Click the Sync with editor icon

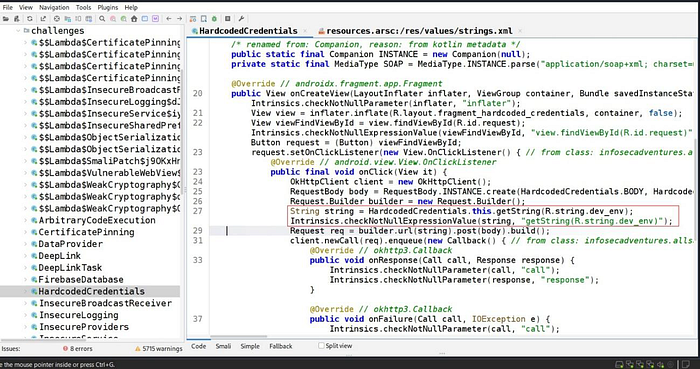tap(57, 19)
